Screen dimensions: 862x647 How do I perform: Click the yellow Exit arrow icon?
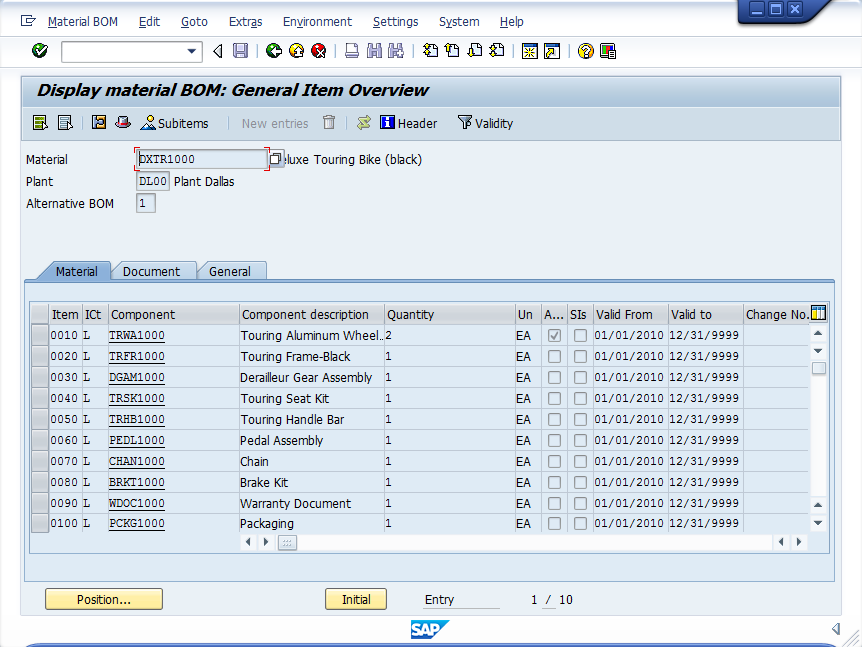tap(296, 51)
